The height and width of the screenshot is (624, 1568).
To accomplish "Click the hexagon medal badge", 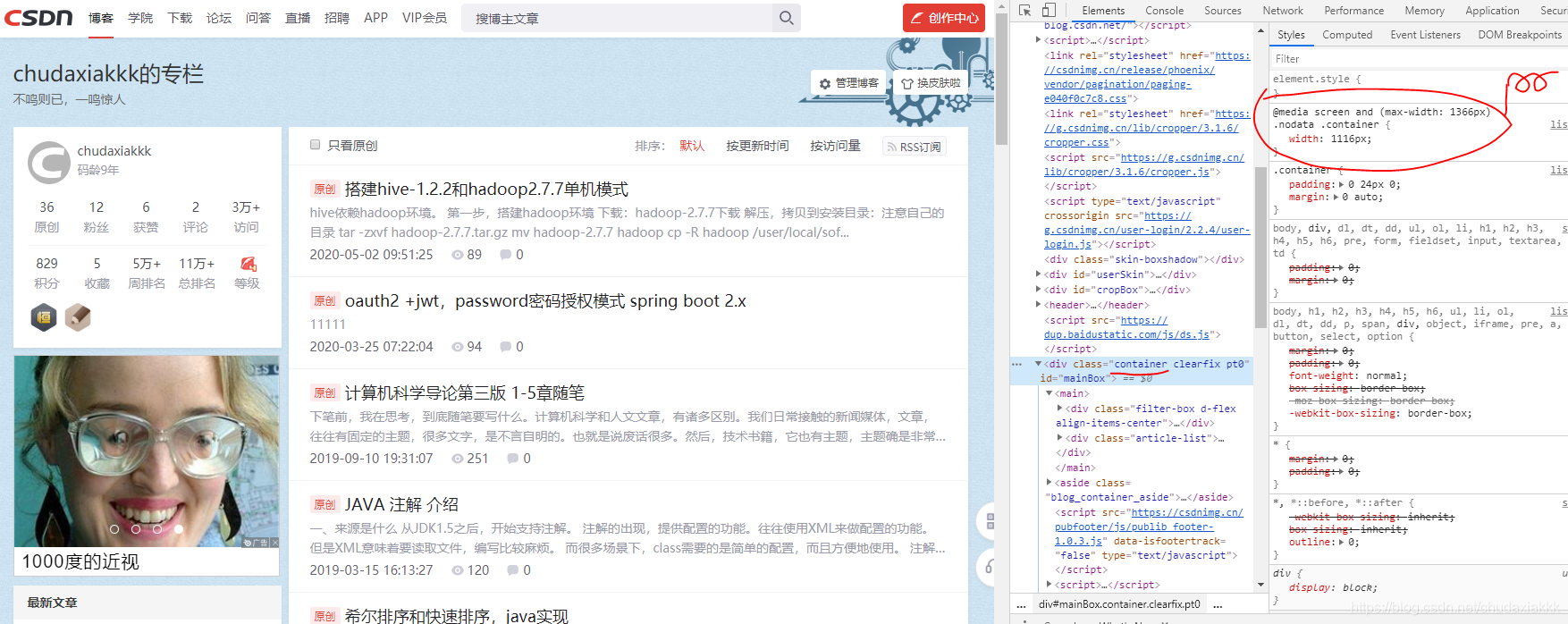I will pyautogui.click(x=44, y=317).
